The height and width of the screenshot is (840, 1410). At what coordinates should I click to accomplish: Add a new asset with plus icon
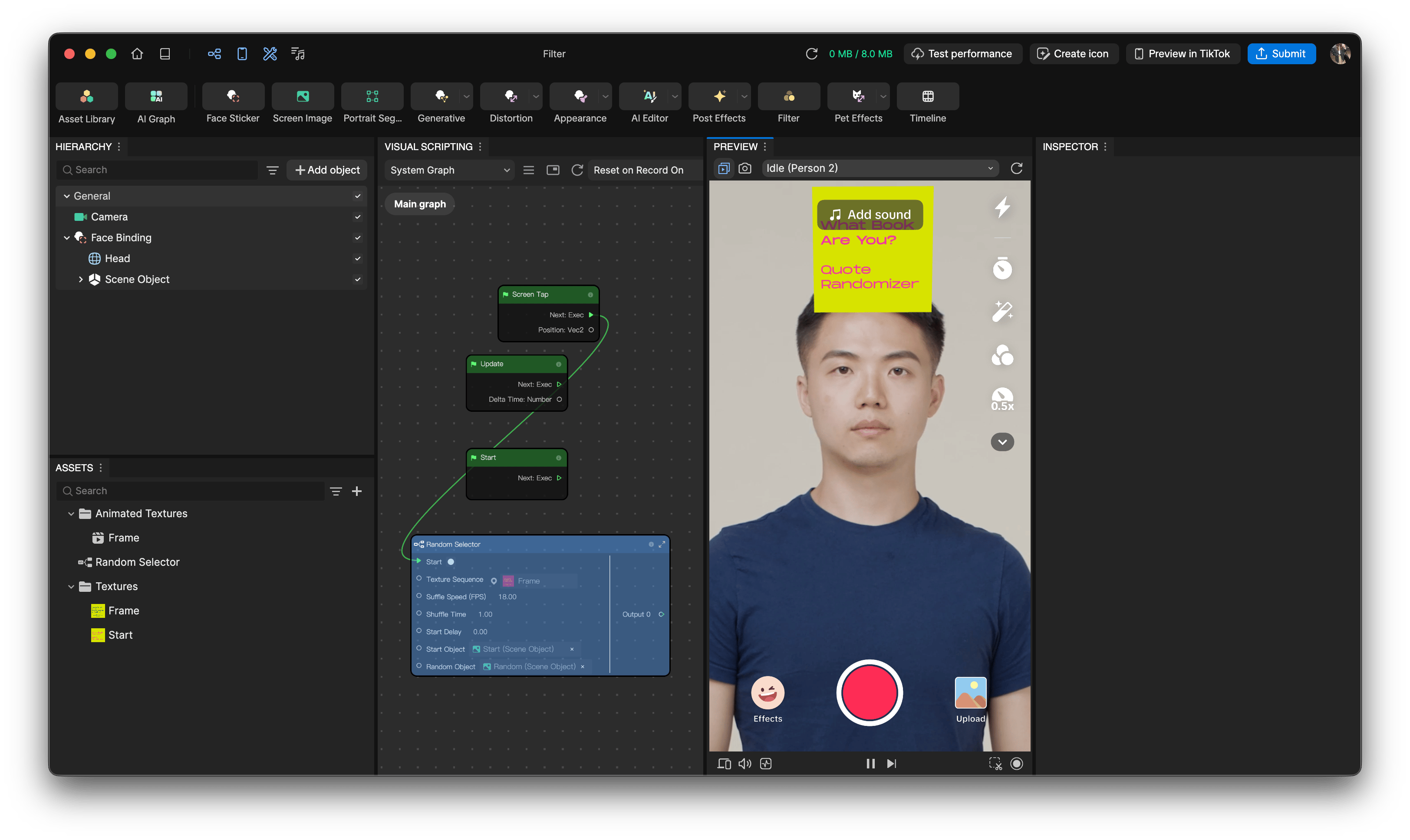tap(357, 491)
